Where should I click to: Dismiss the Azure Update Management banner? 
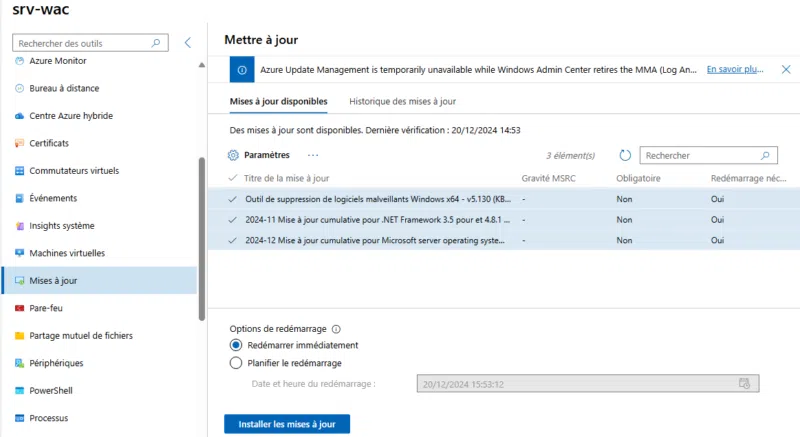pyautogui.click(x=786, y=69)
